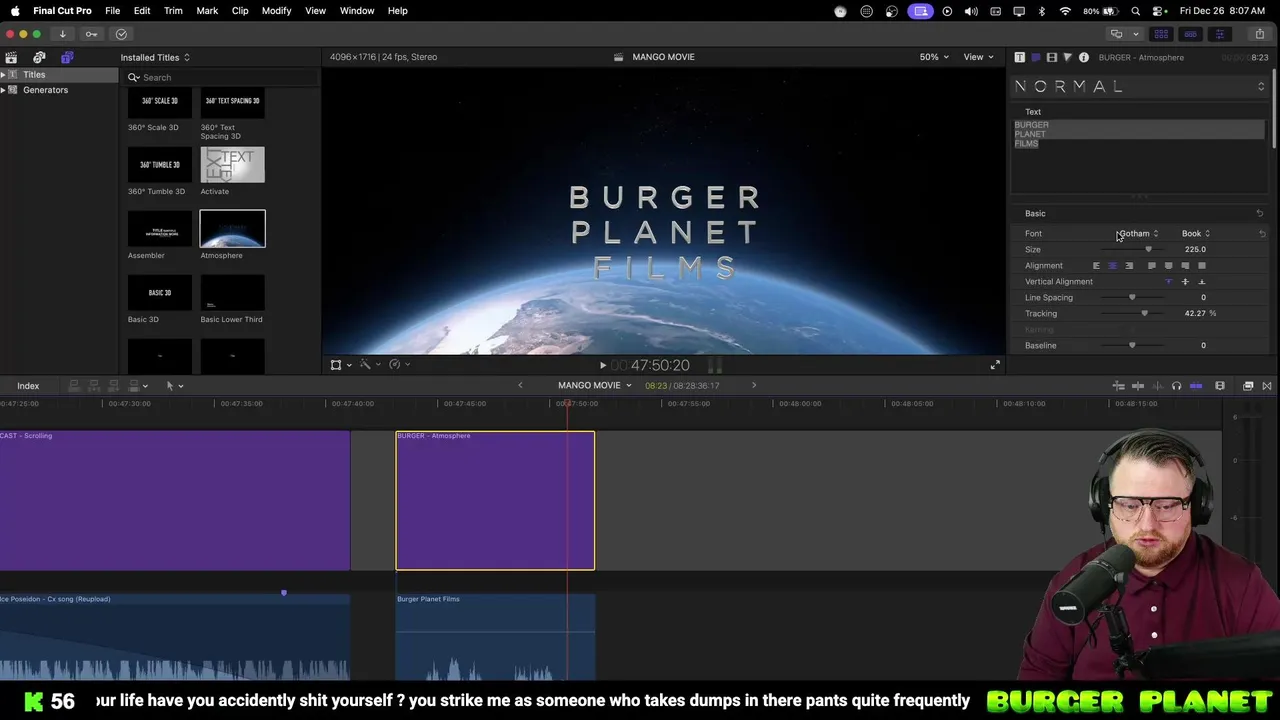Reset the Basic section parameters
Image resolution: width=1280 pixels, height=720 pixels.
coord(1260,214)
